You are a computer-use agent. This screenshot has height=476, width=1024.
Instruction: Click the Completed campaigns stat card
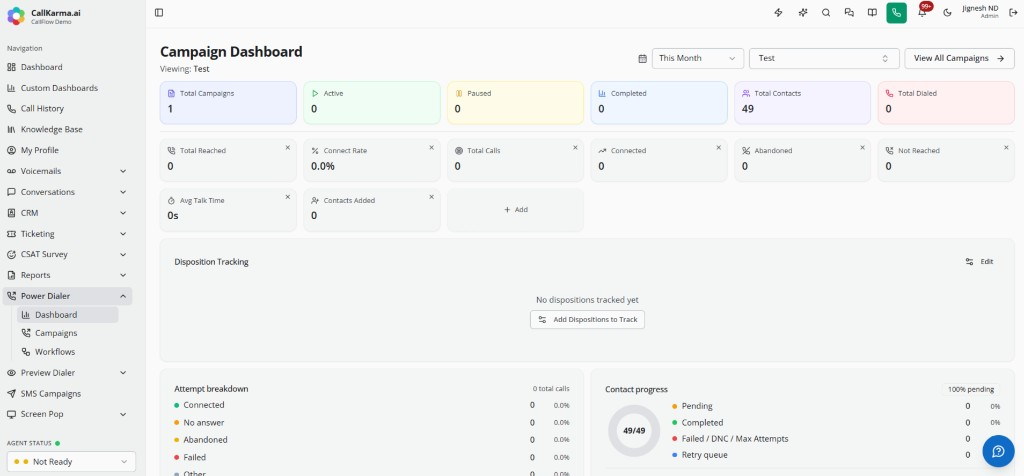point(659,103)
